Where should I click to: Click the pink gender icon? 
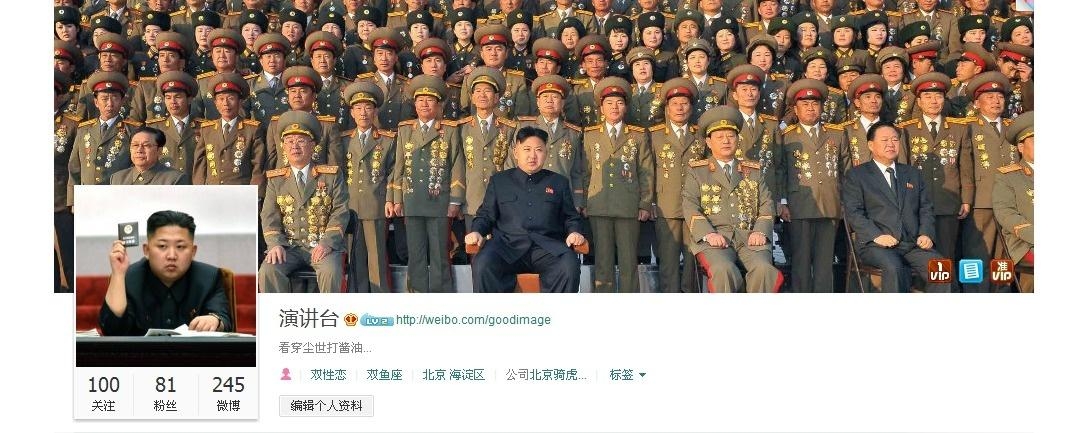(285, 374)
